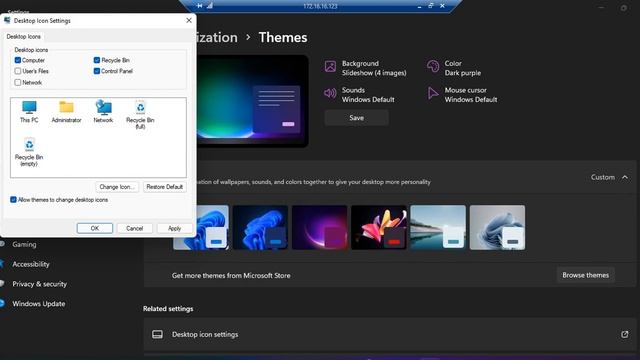Toggle the Recycle Bin checkbox

click(97, 60)
